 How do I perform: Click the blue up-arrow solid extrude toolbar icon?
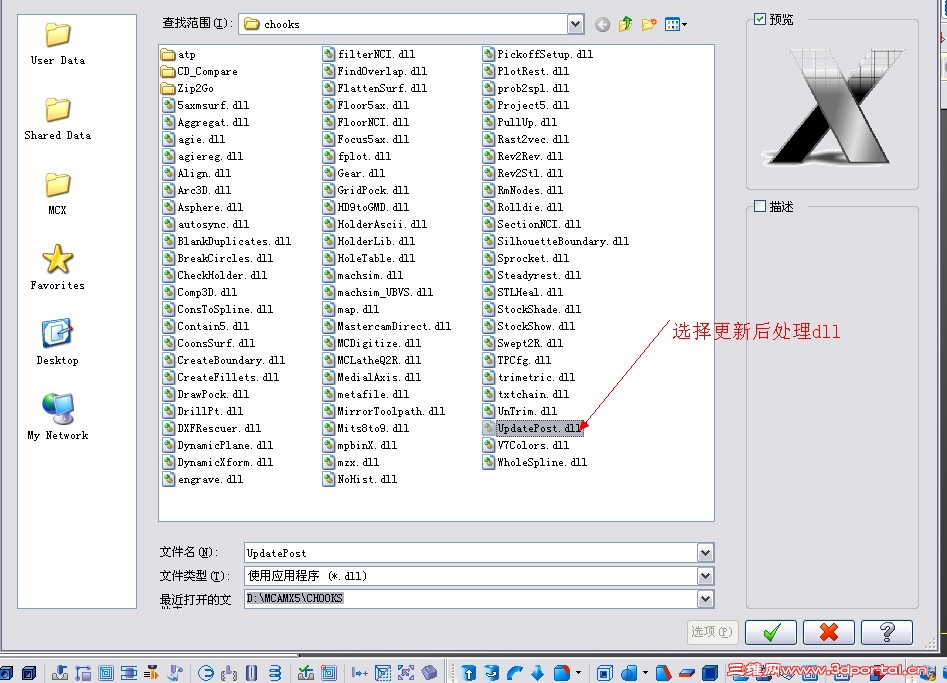point(469,673)
